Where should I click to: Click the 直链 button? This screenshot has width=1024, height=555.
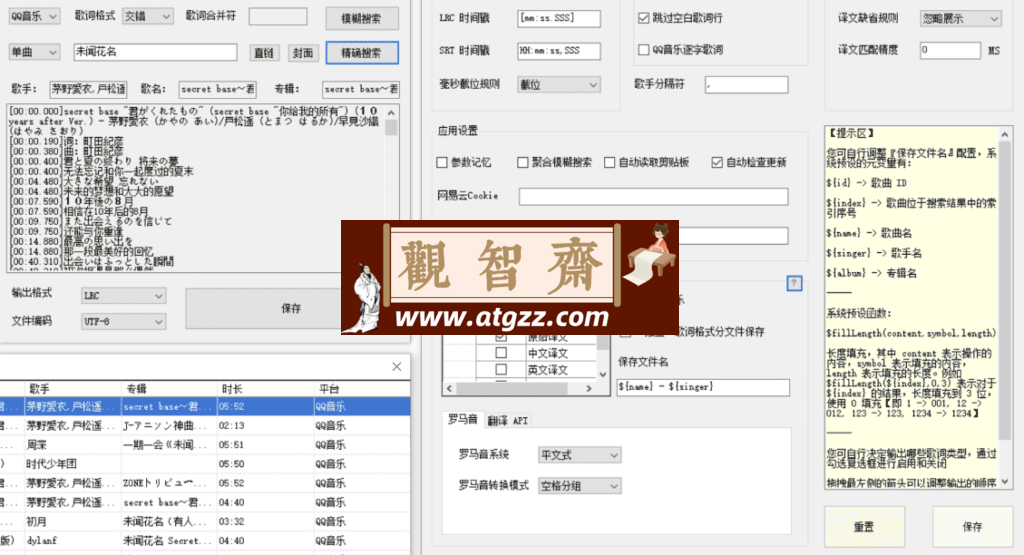point(264,53)
